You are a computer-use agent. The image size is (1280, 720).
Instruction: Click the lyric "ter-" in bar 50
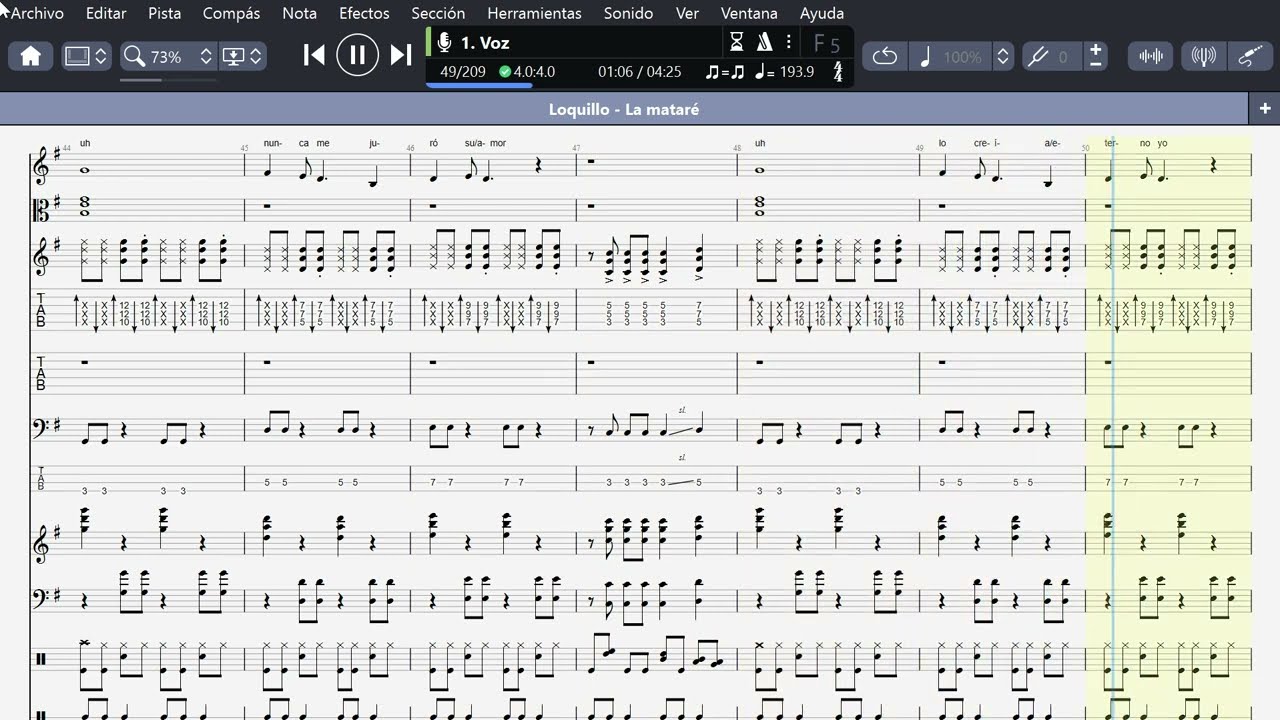(x=1111, y=143)
